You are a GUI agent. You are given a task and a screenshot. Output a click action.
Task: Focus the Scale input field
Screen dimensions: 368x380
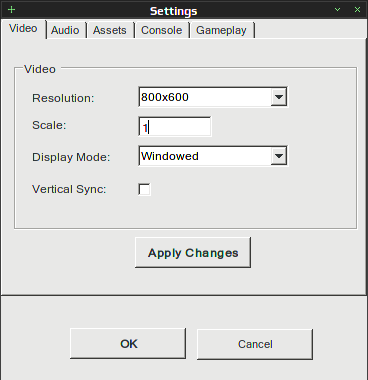pyautogui.click(x=175, y=126)
